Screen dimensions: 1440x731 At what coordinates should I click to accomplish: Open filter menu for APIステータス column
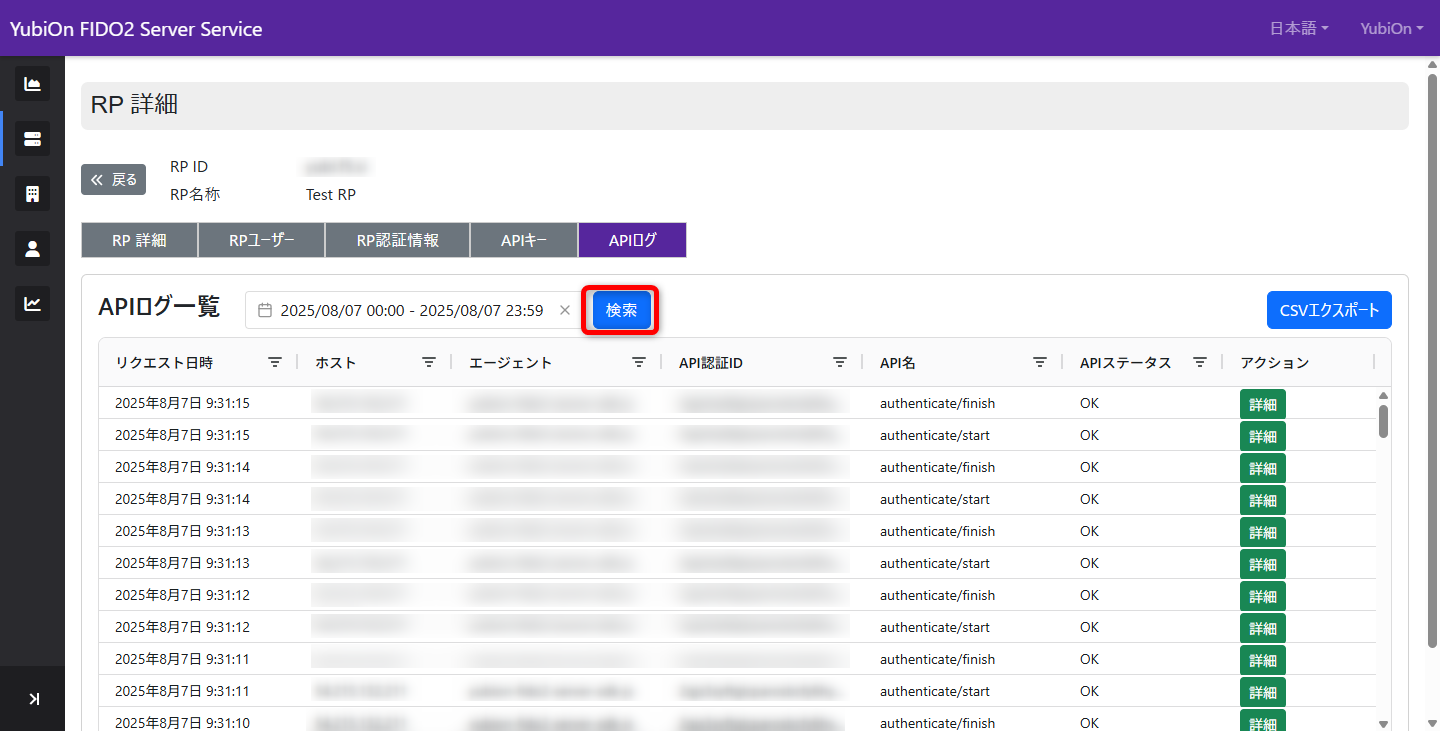coord(1200,363)
